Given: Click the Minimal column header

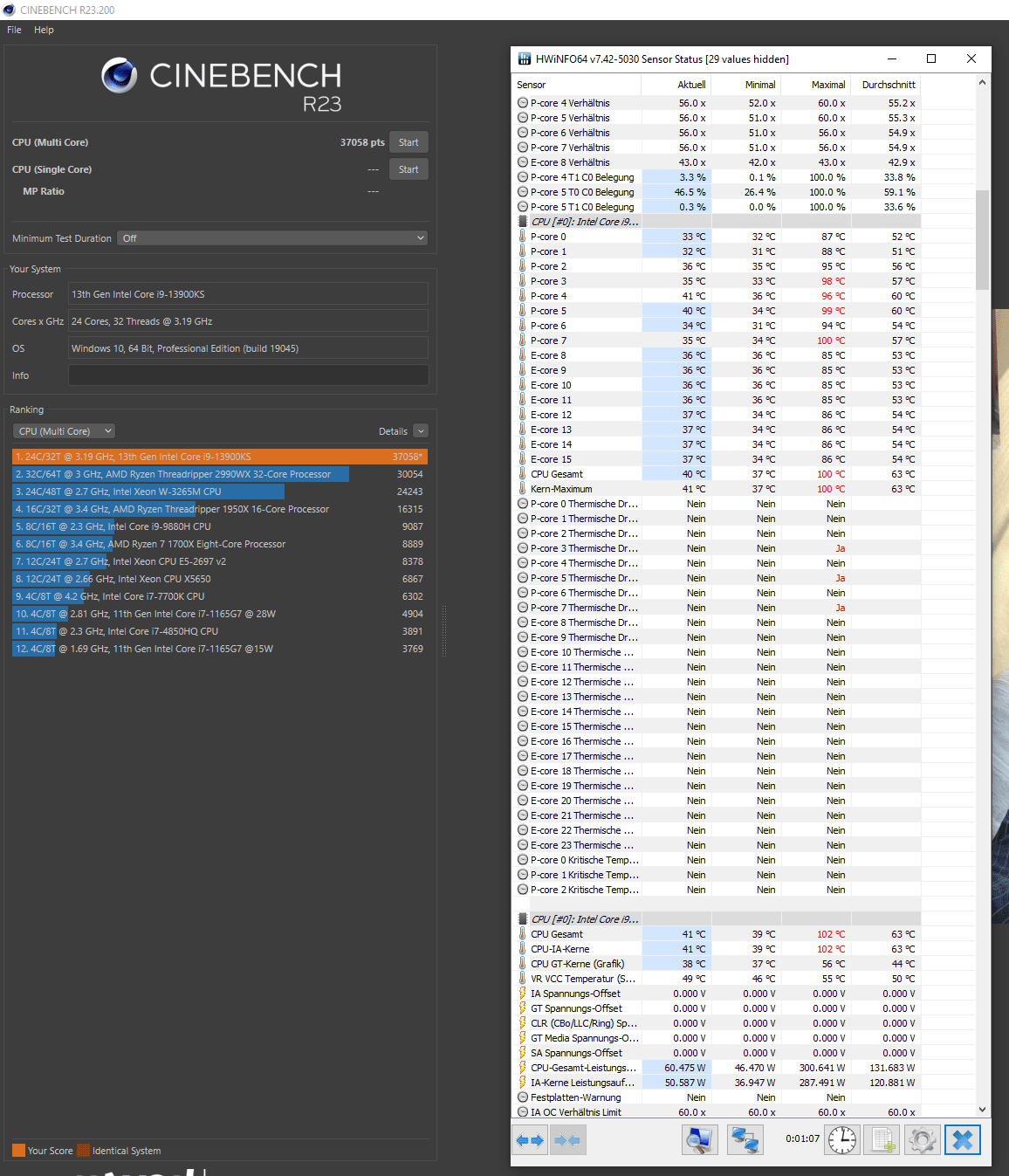Looking at the screenshot, I should click(x=746, y=85).
